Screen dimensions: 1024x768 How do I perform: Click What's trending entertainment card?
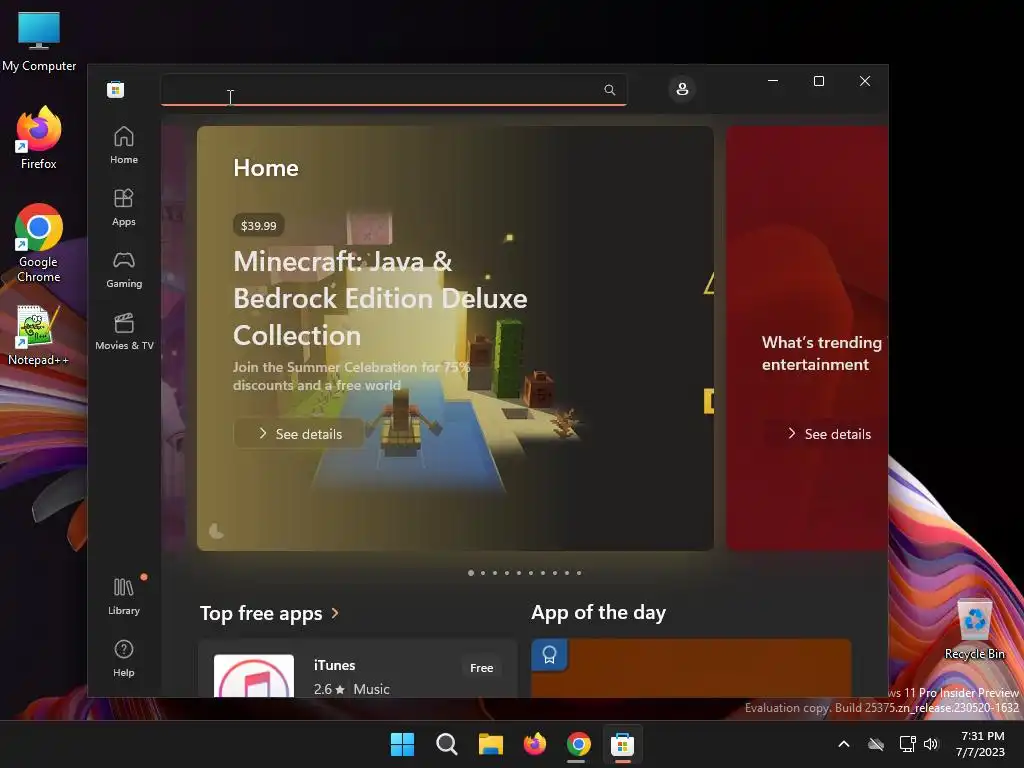point(807,338)
